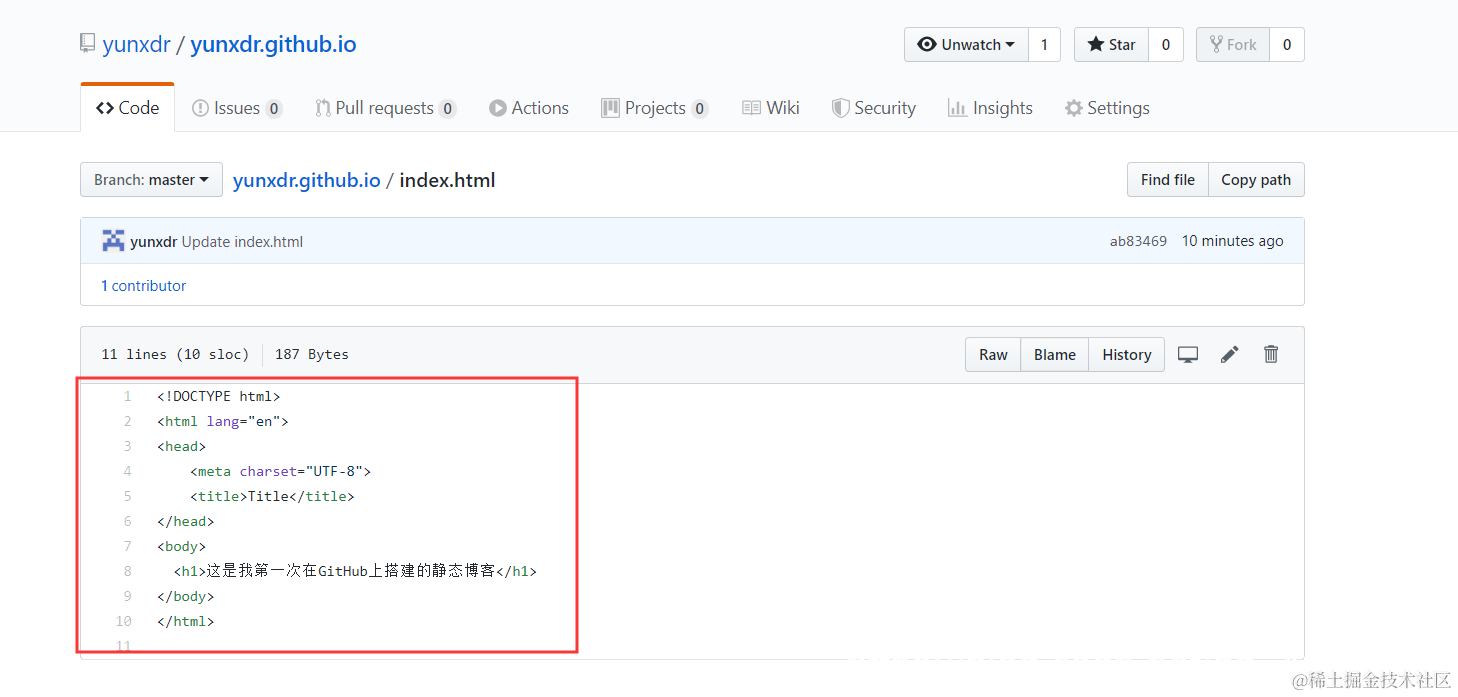This screenshot has width=1458, height=697.
Task: View the Insights tab
Action: coord(990,108)
